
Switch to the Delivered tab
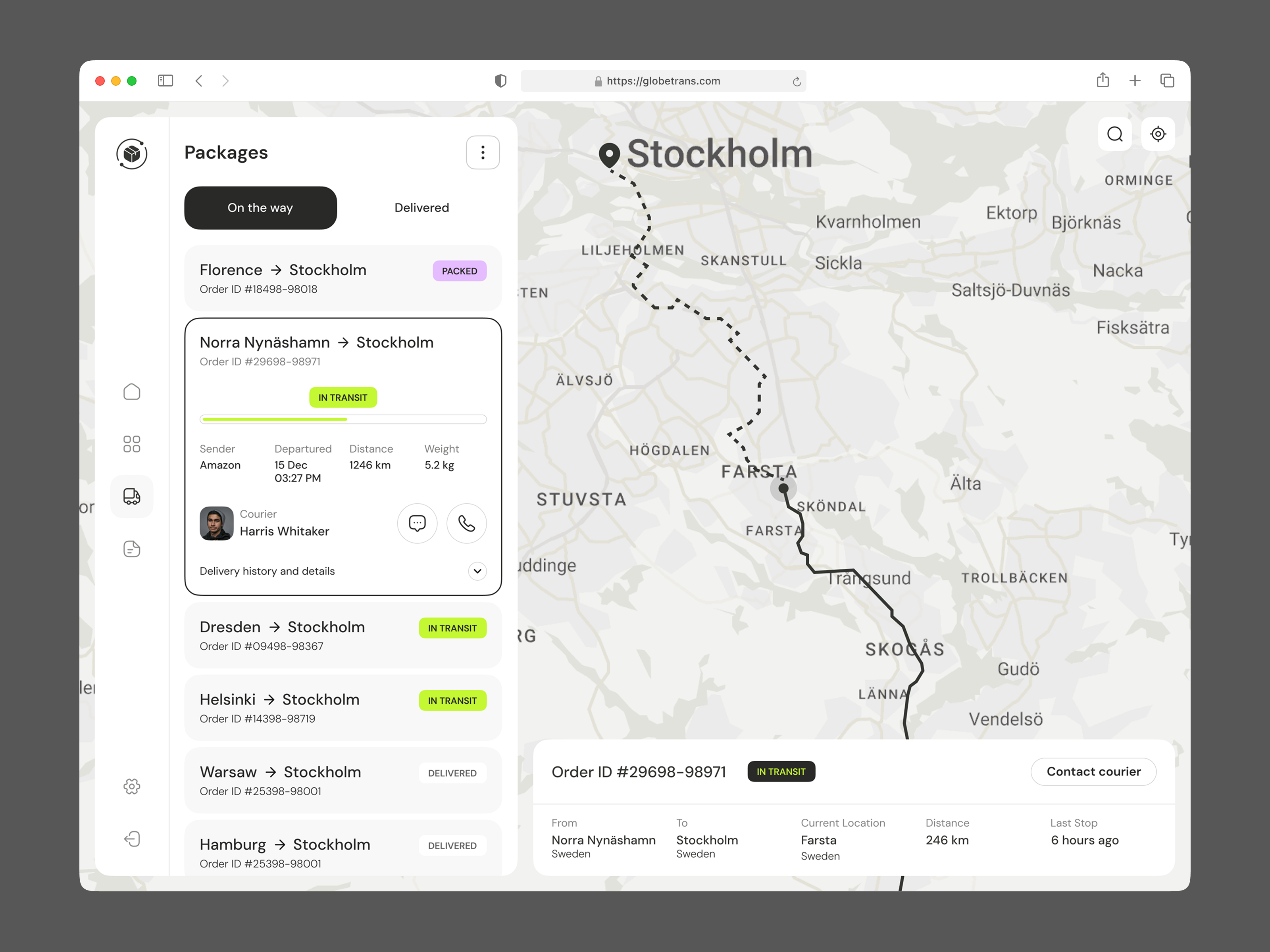pos(421,208)
